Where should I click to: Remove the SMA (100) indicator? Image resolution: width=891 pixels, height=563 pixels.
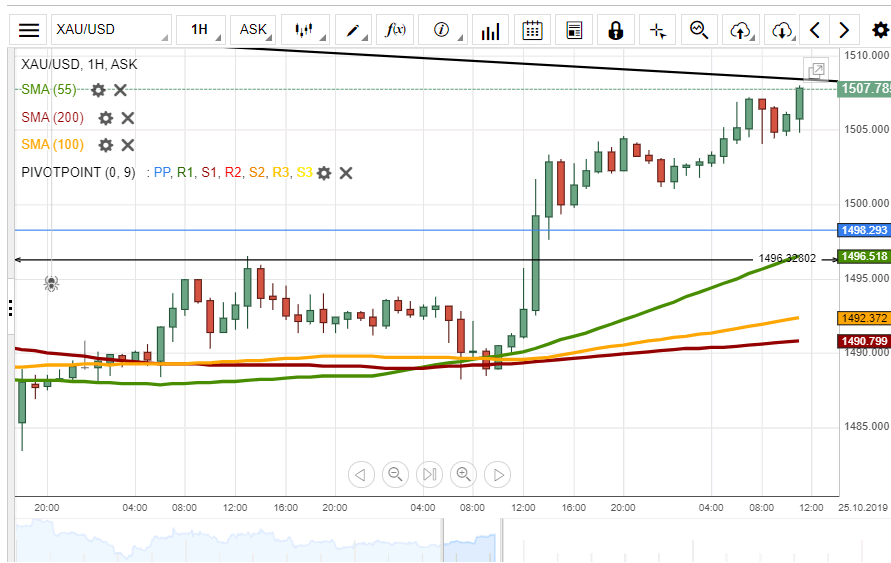[128, 145]
